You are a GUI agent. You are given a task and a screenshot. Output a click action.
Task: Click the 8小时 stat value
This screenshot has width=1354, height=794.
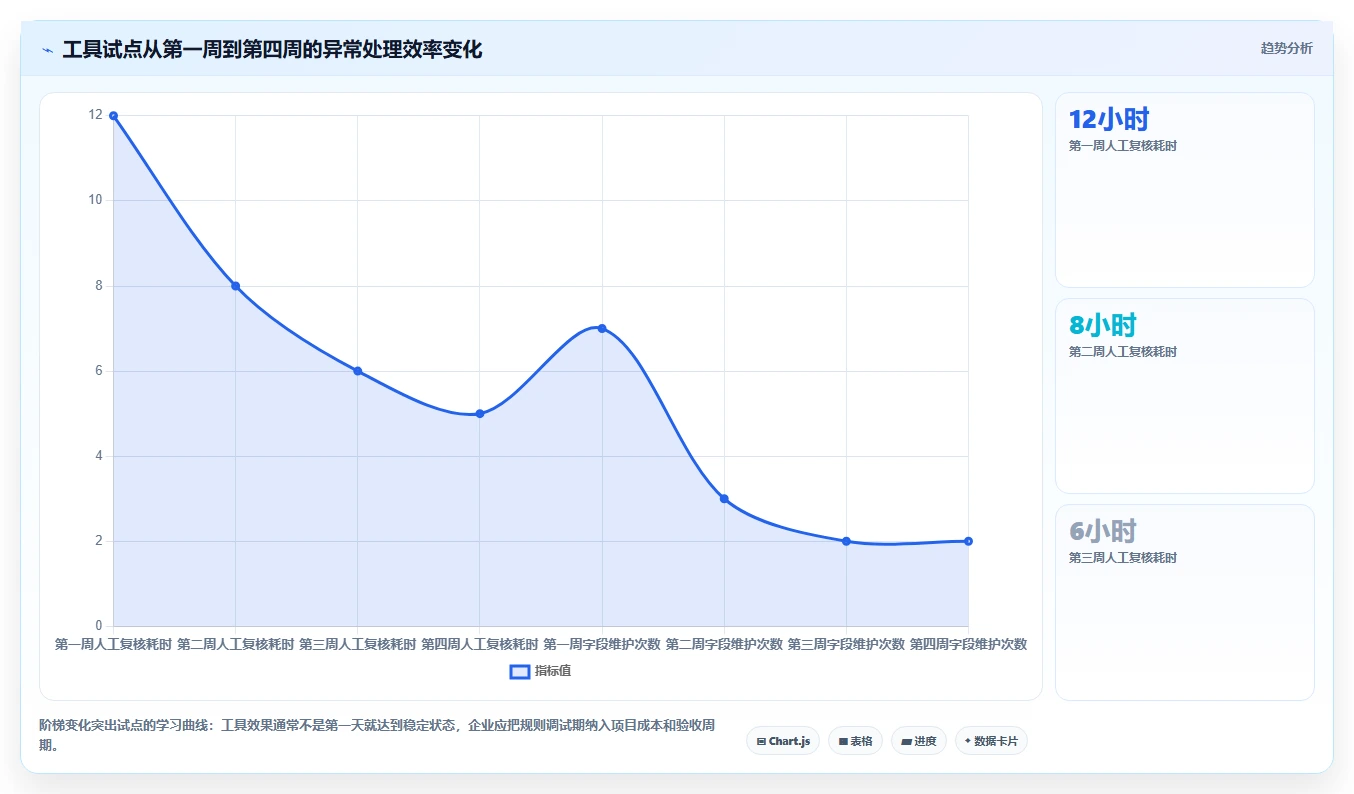(x=1103, y=325)
